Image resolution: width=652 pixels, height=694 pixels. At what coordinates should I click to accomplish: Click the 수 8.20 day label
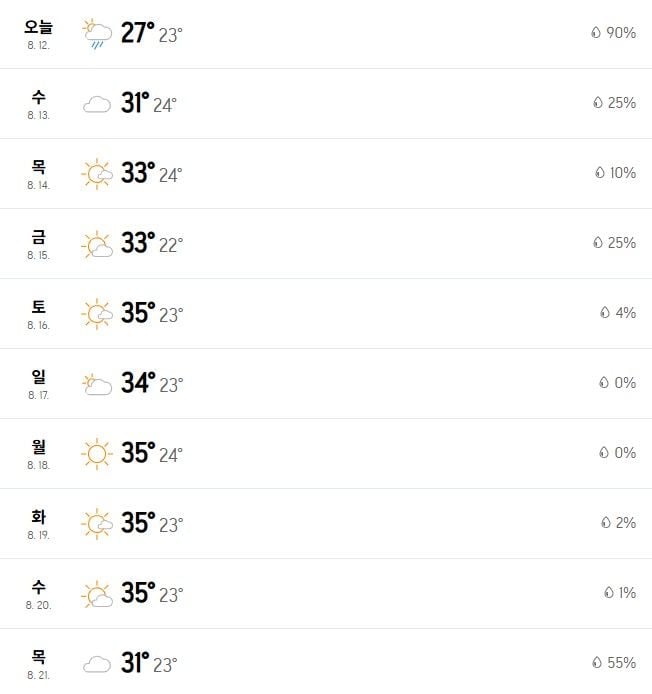[39, 594]
